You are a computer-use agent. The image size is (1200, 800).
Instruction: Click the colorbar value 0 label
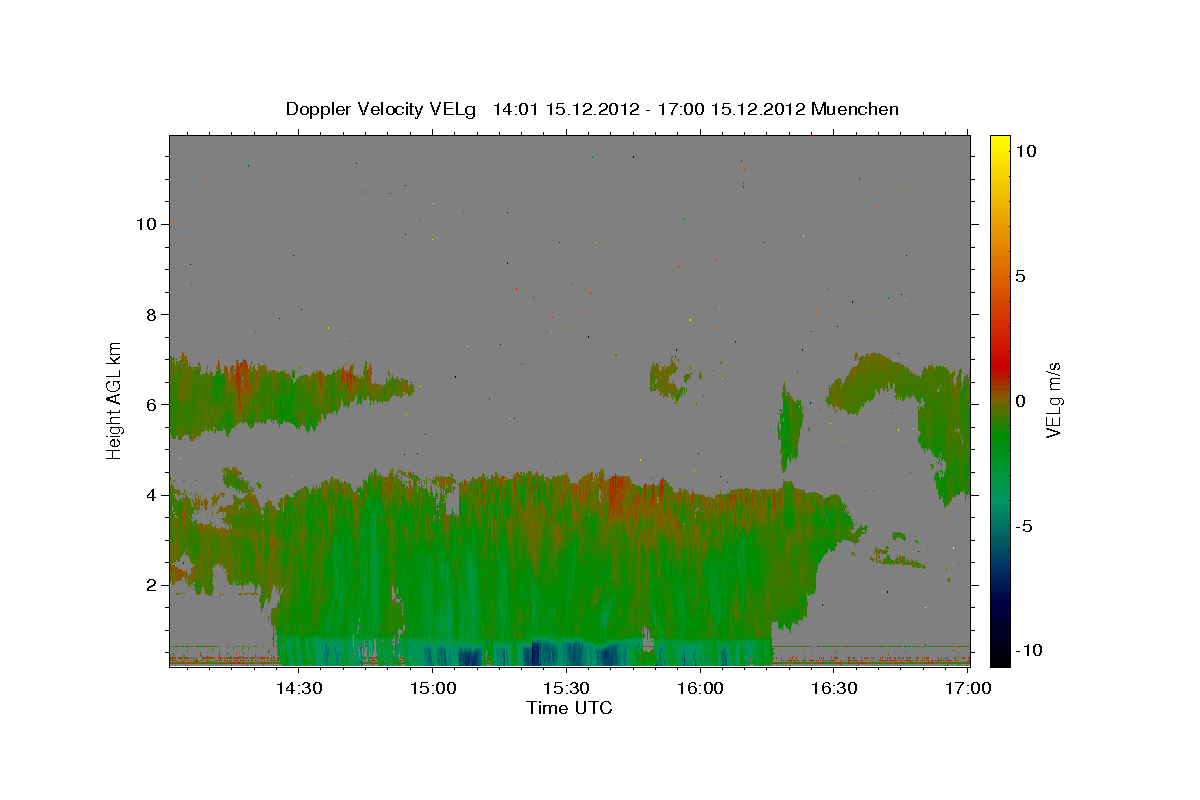pos(1020,401)
